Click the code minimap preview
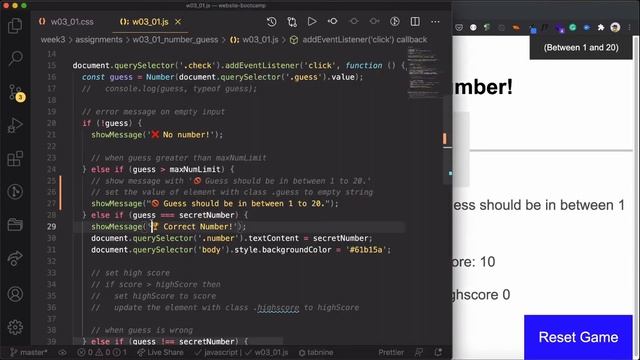This screenshot has width=640, height=360. point(423,73)
